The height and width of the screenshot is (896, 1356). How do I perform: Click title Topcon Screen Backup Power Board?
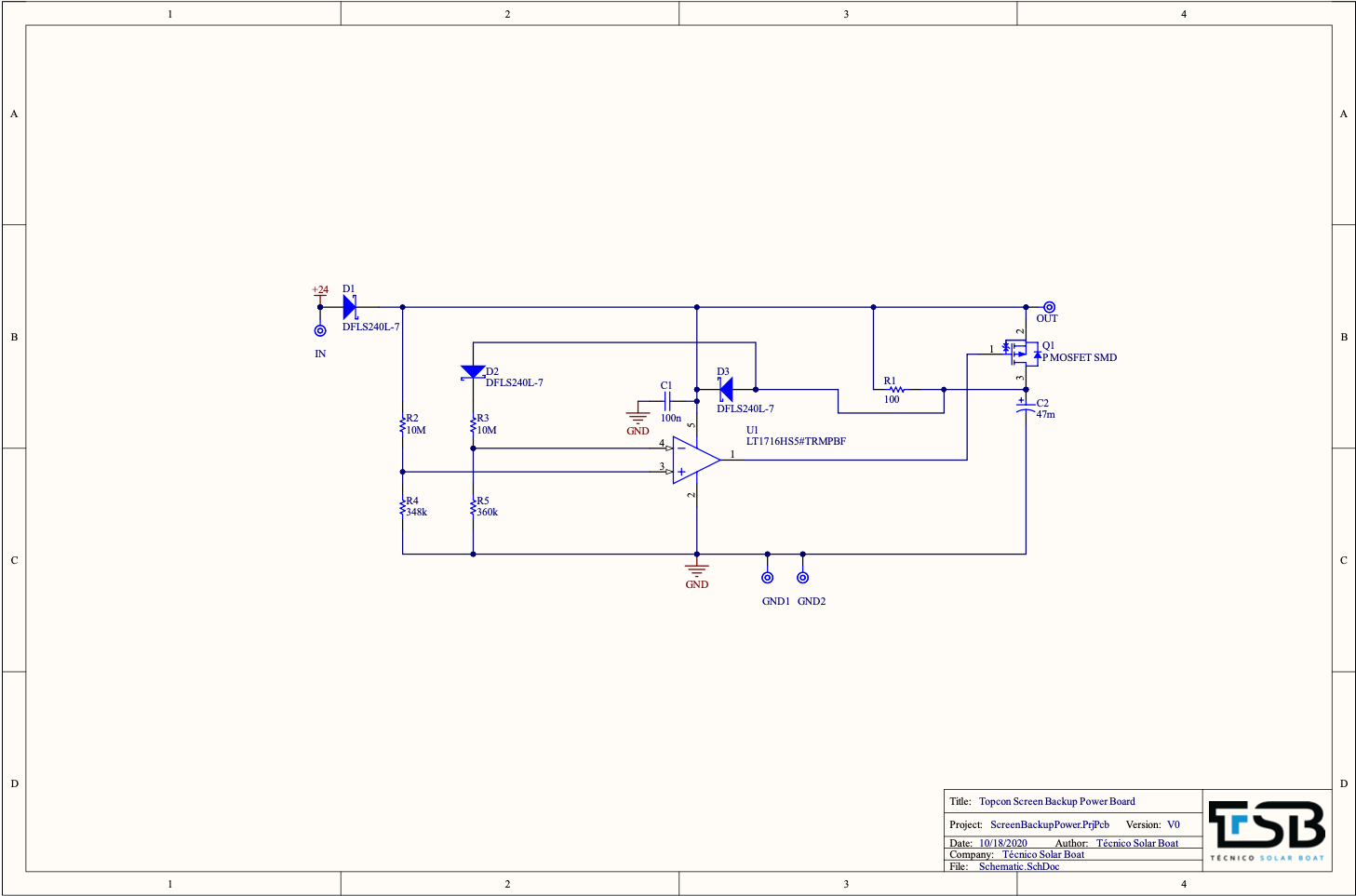(1056, 801)
